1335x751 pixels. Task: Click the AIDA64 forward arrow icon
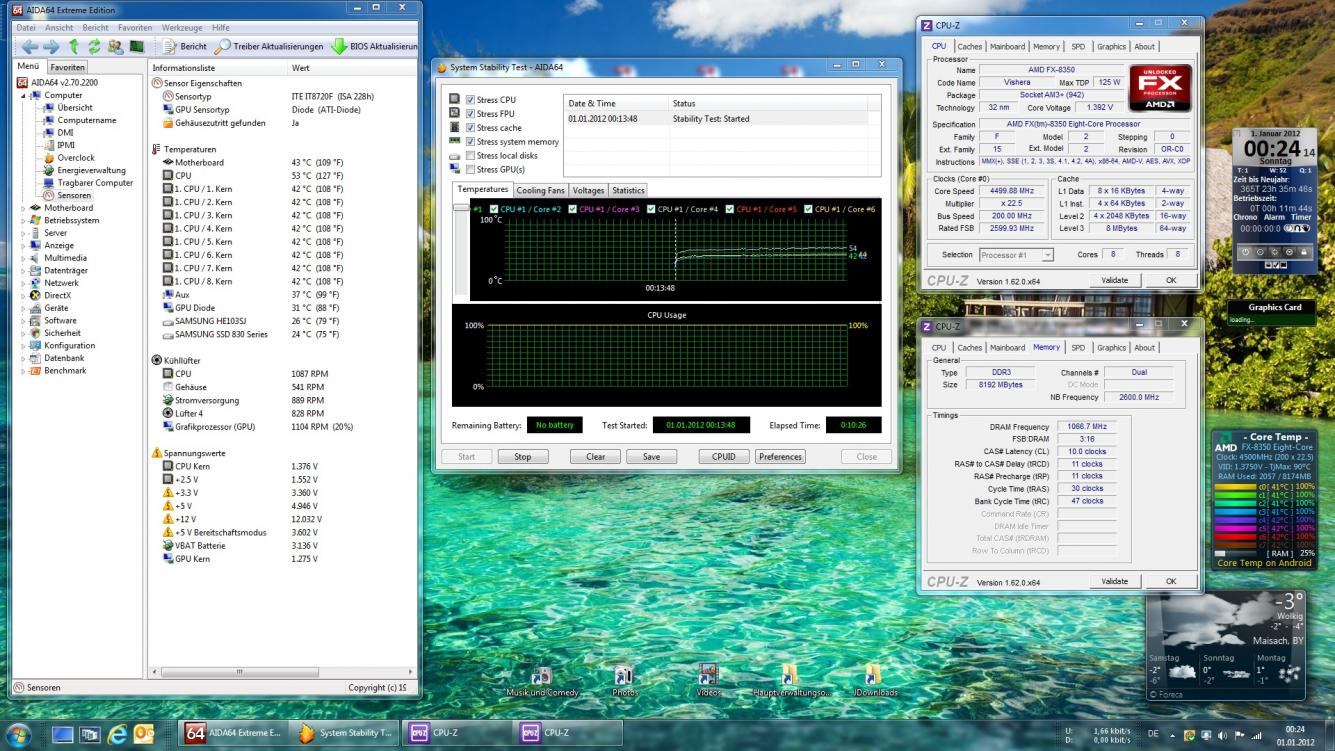click(x=52, y=46)
